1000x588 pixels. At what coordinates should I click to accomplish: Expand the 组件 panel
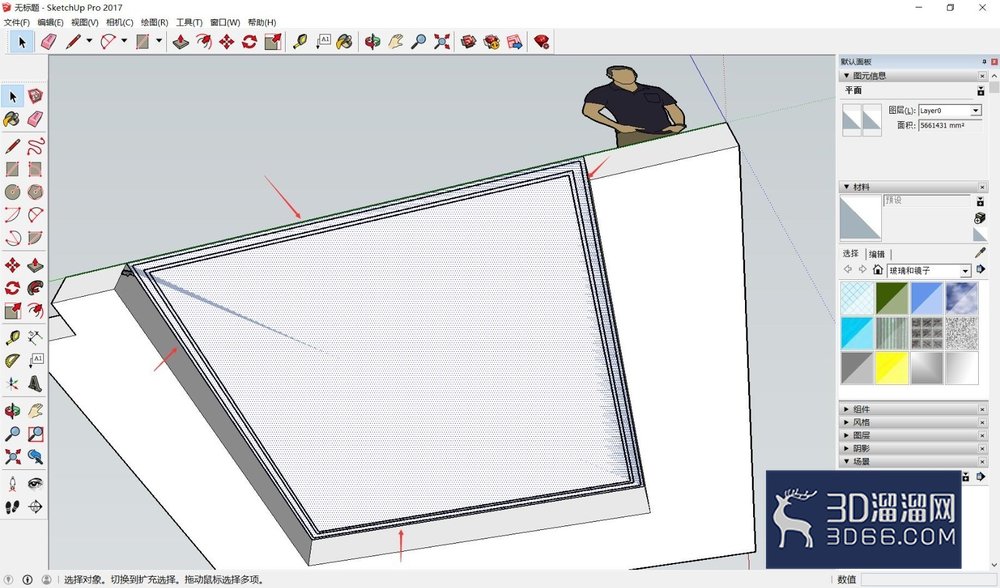pyautogui.click(x=846, y=409)
